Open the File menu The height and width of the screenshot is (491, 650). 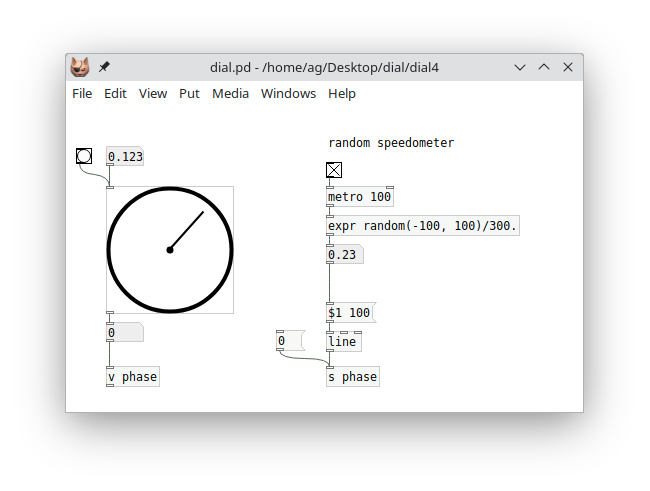[x=82, y=93]
